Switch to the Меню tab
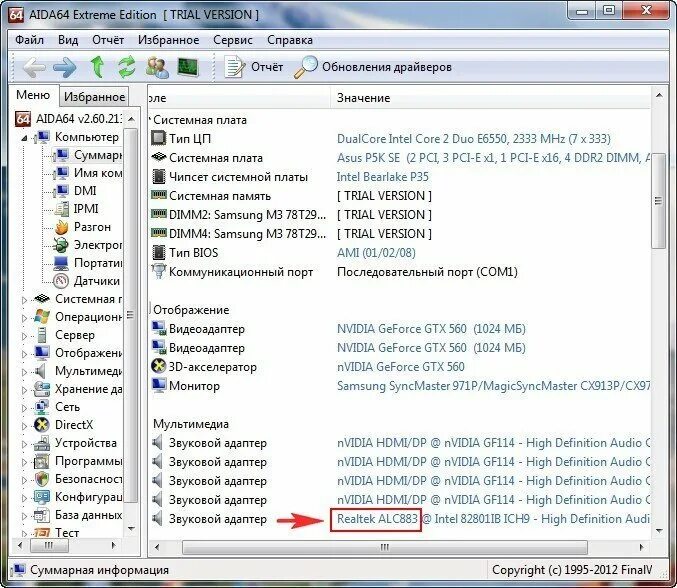The width and height of the screenshot is (677, 588). 33,95
